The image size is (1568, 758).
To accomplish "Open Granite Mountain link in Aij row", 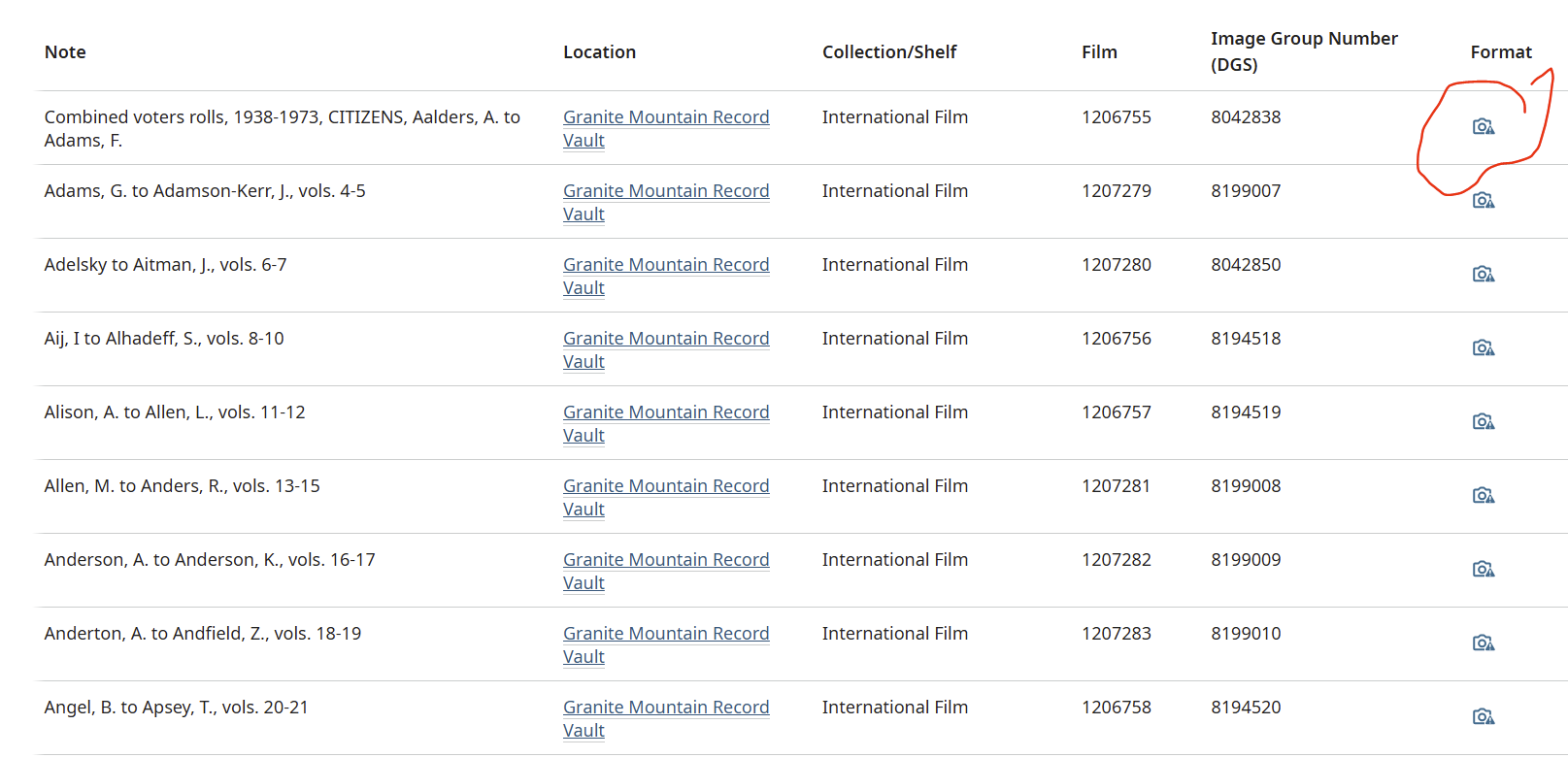I will click(x=665, y=339).
